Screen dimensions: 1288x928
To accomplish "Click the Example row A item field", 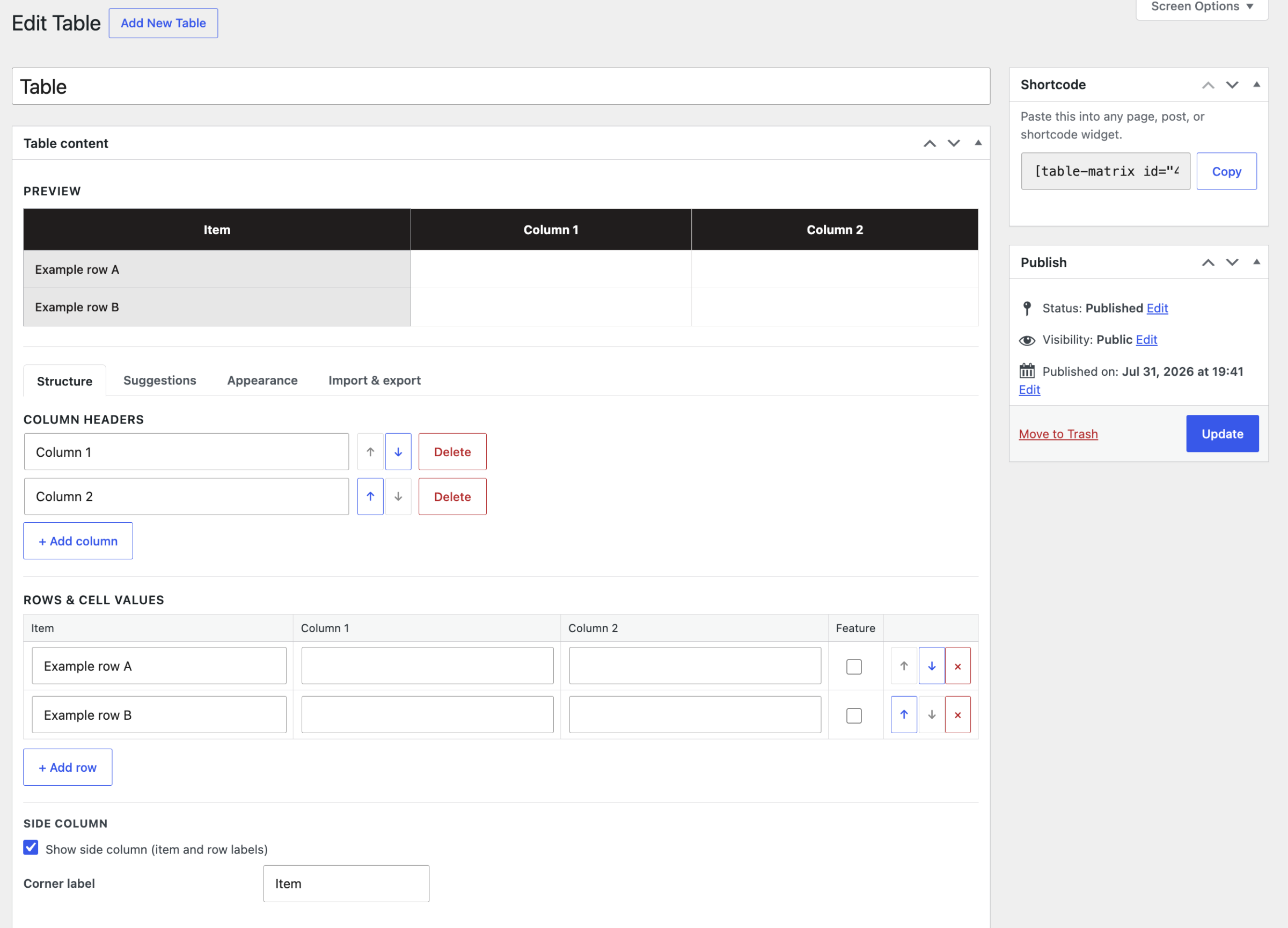I will 159,666.
